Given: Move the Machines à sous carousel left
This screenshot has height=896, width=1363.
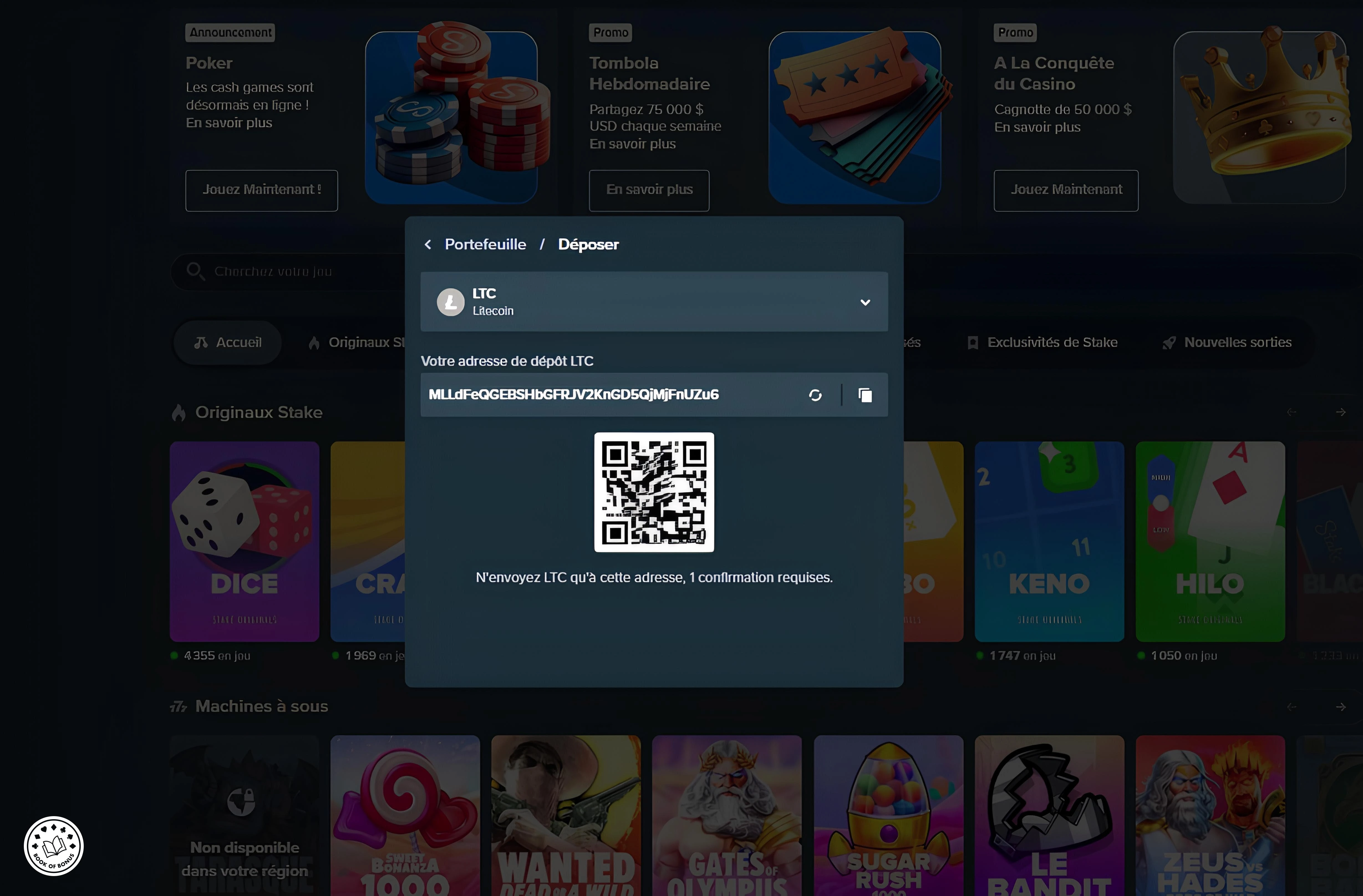Looking at the screenshot, I should pos(1291,707).
